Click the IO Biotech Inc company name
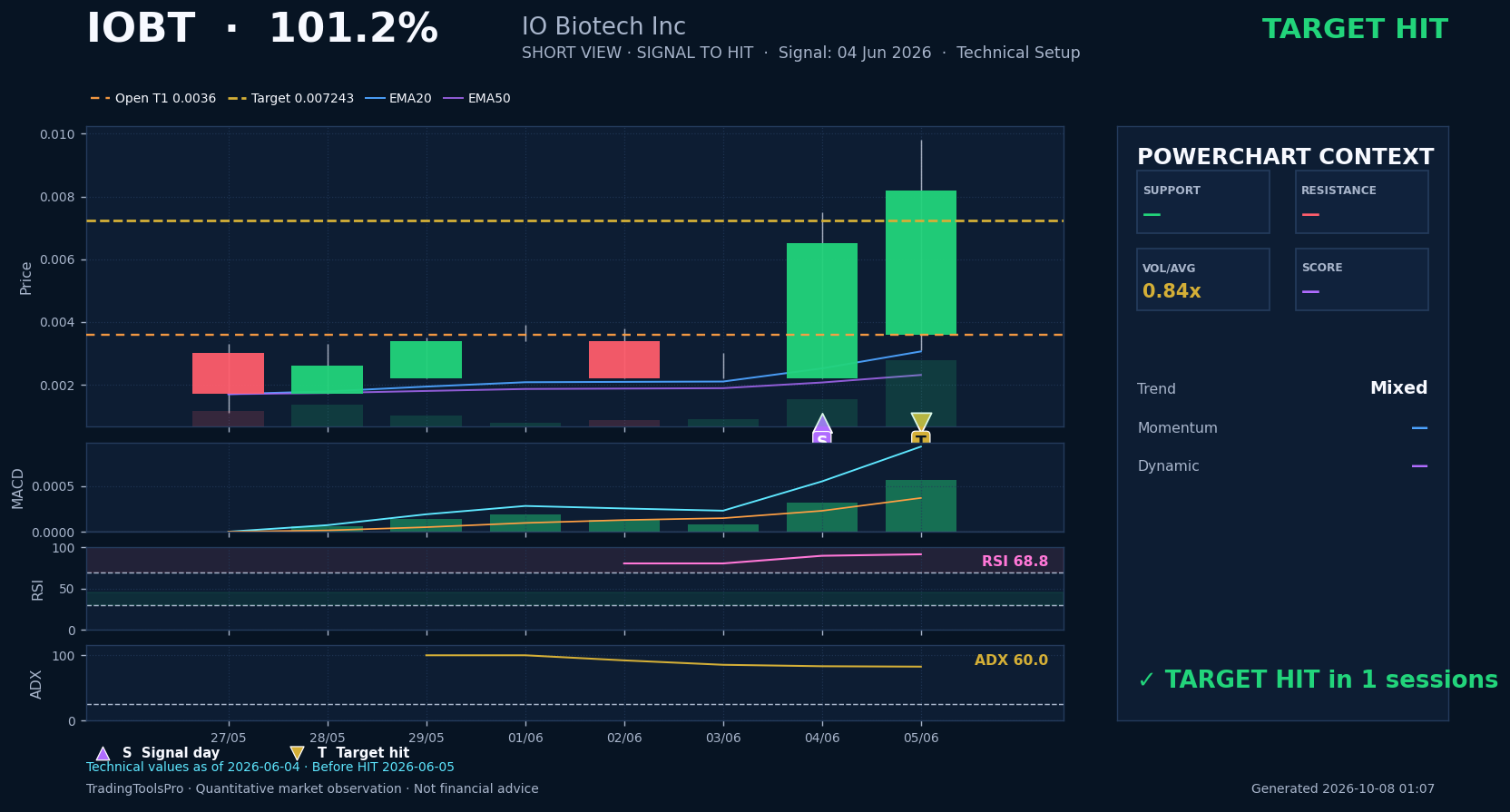The width and height of the screenshot is (1510, 812). [603, 27]
